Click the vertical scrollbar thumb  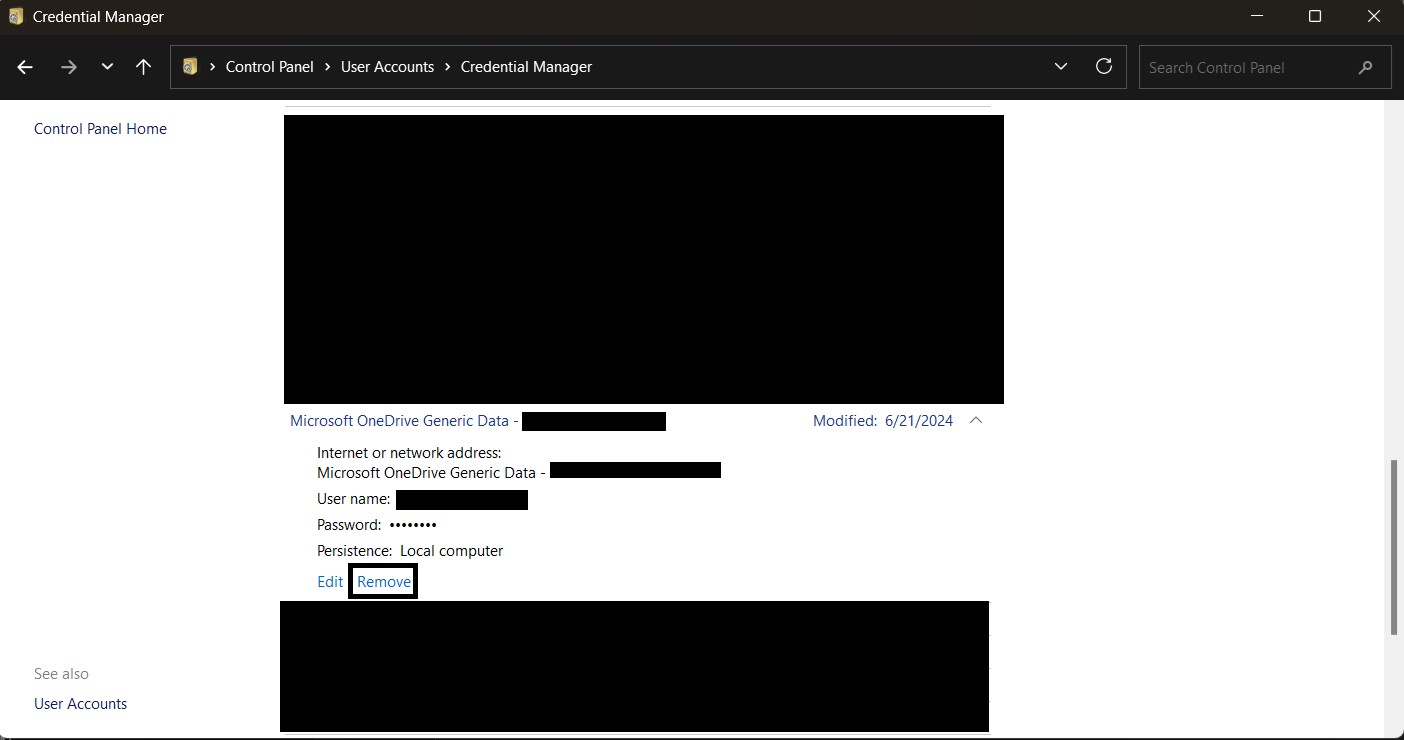[1394, 547]
